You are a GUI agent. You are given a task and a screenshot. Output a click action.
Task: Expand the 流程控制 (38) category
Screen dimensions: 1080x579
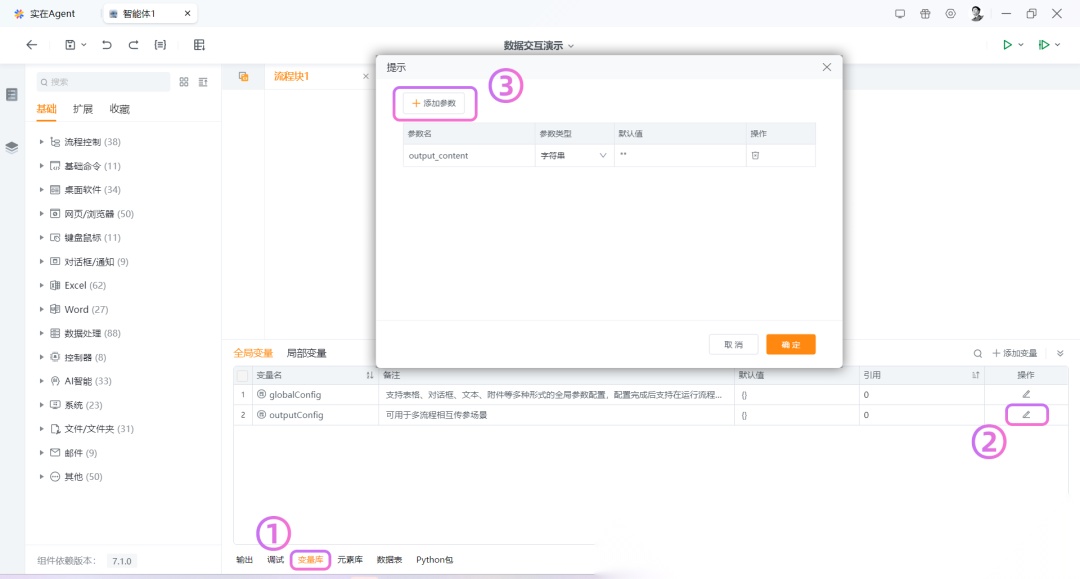pyautogui.click(x=41, y=142)
